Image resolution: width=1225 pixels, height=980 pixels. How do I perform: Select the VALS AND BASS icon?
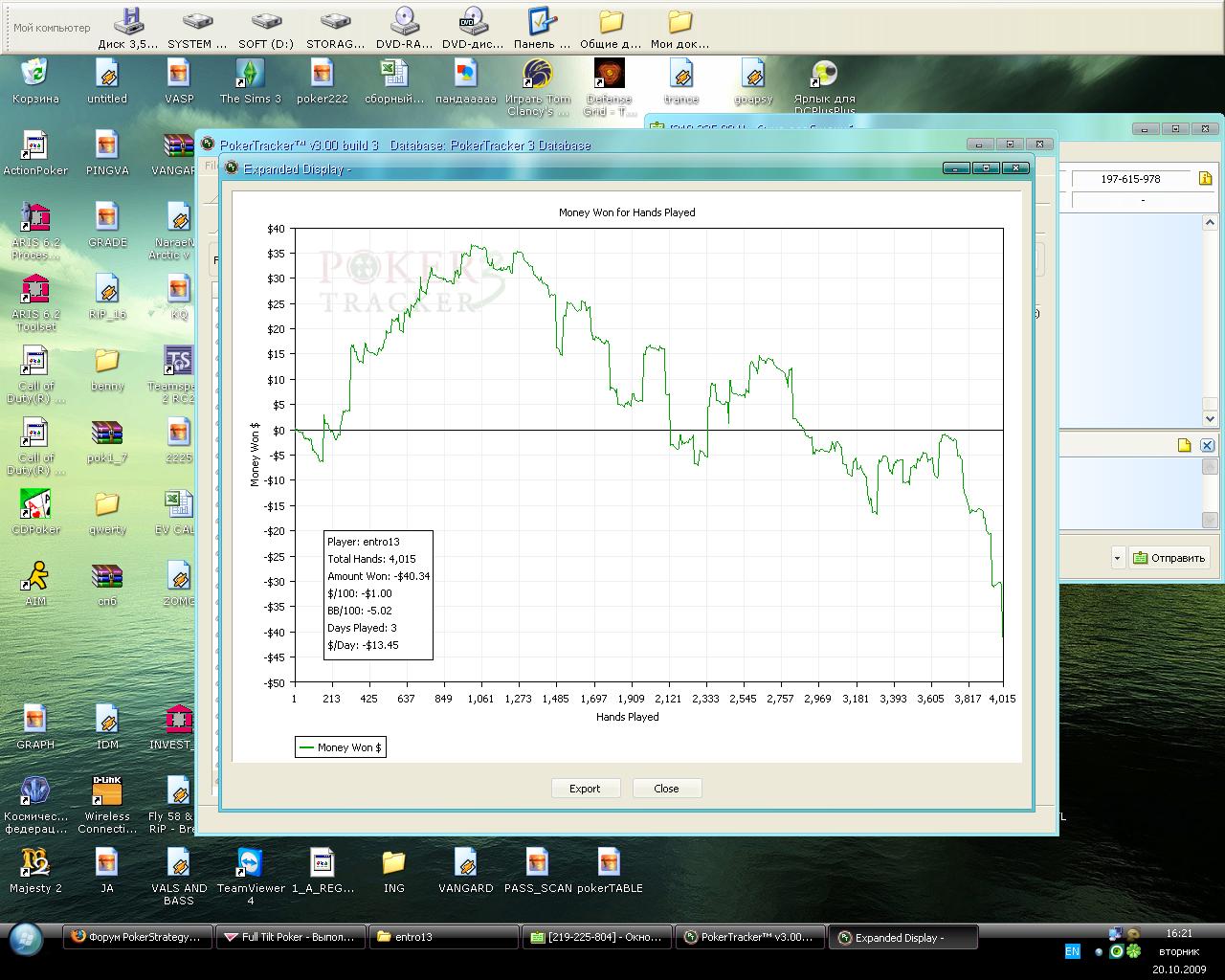[179, 877]
